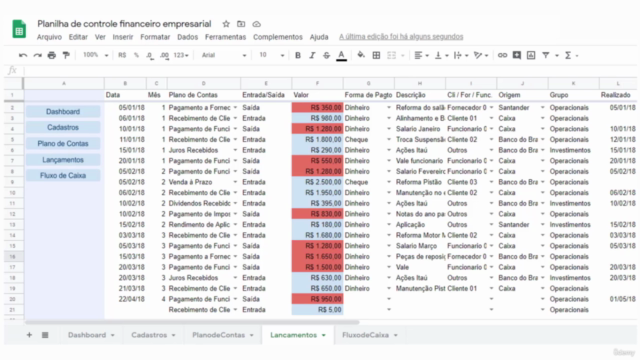Click the filter icon
This screenshot has height=360, width=640.
click(x=546, y=55)
